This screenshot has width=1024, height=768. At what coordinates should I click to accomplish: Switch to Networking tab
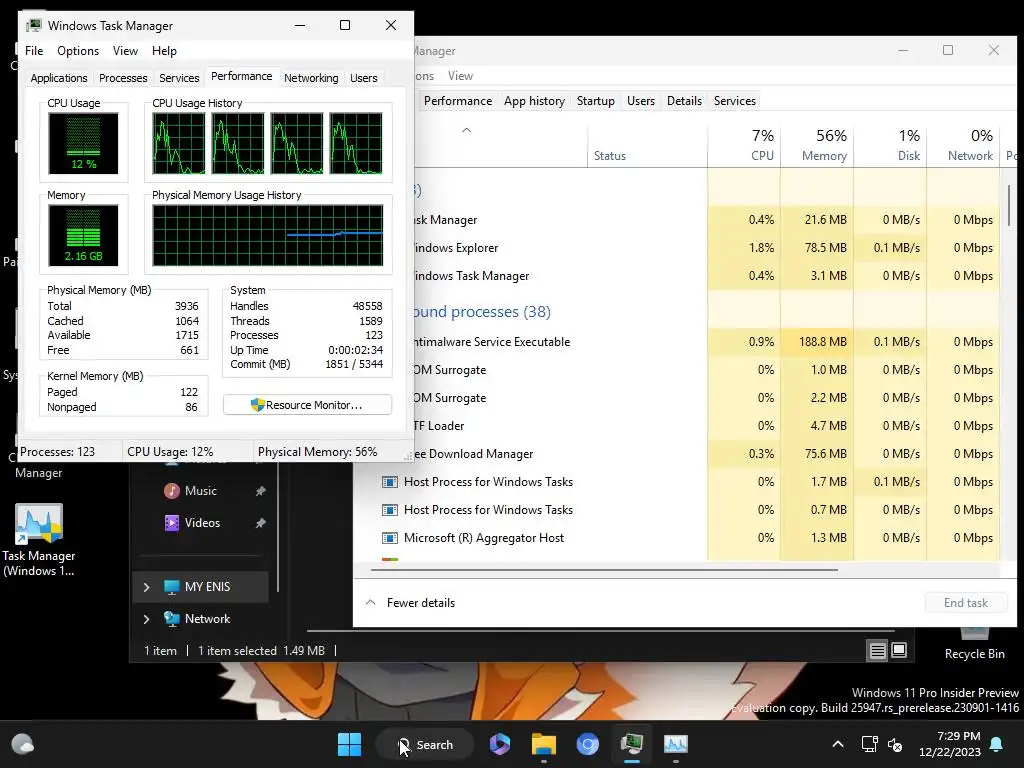[x=311, y=78]
